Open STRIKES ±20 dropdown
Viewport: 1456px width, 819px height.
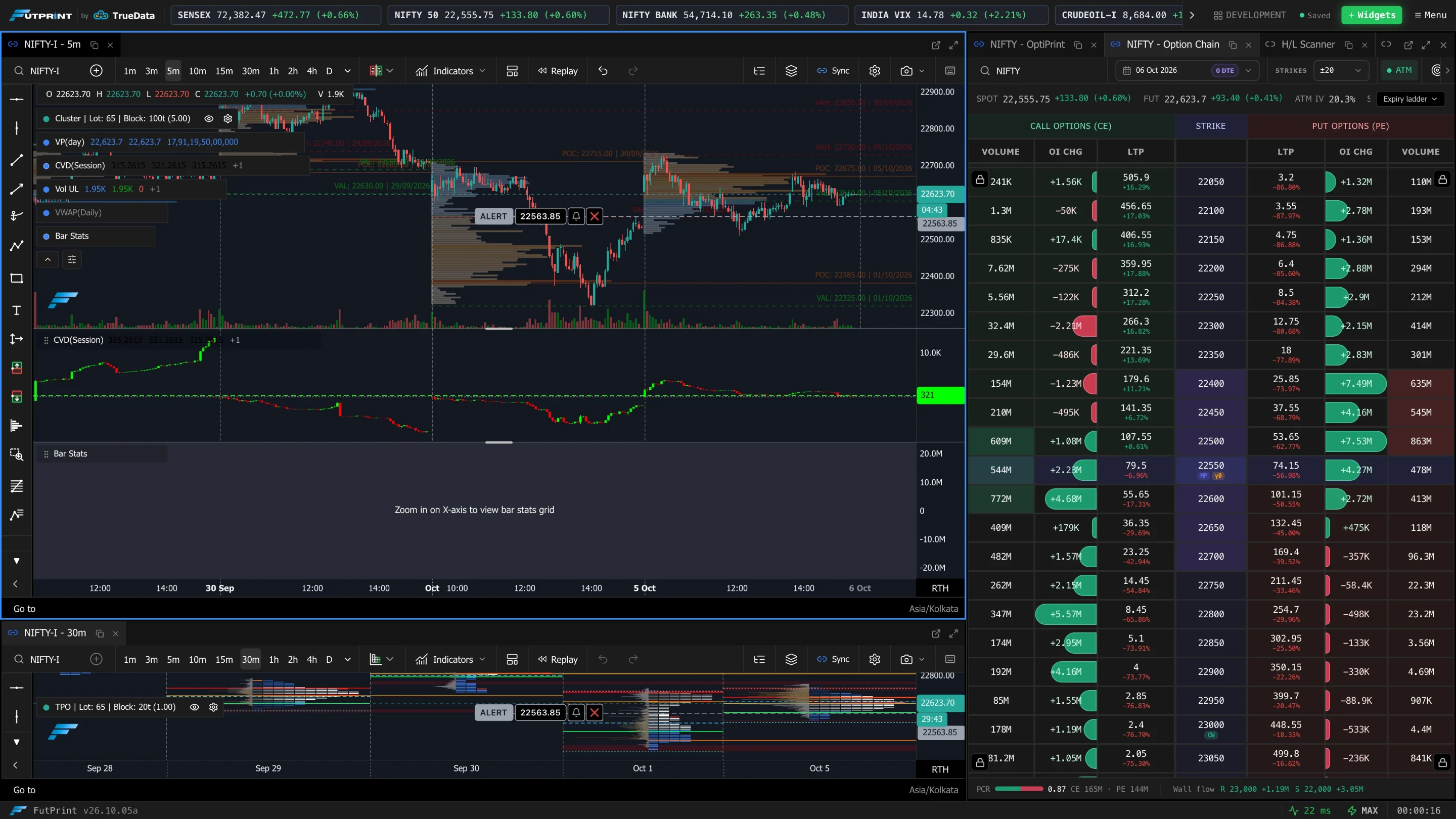[x=1340, y=70]
